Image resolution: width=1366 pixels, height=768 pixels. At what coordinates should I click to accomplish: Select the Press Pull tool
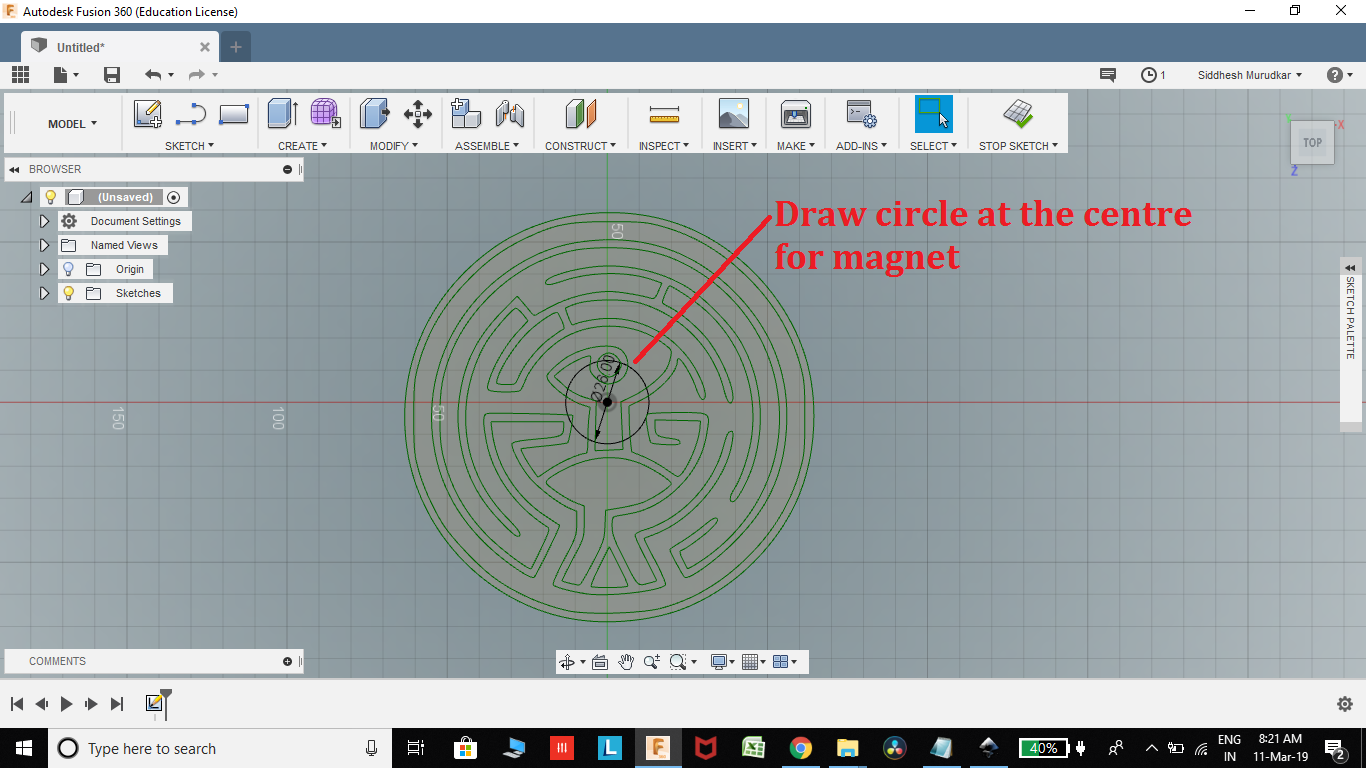click(374, 113)
